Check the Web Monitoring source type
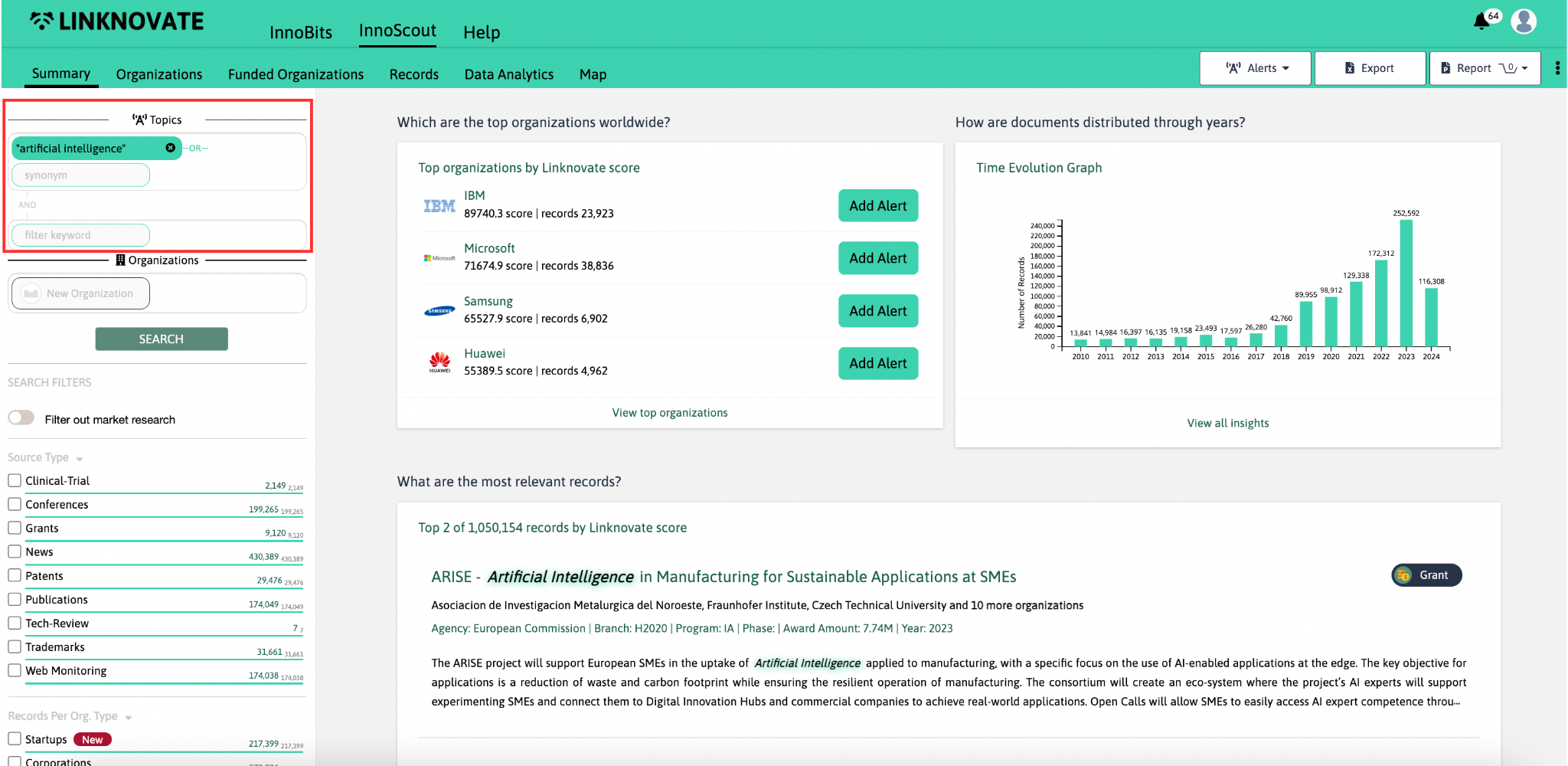Screen dimensions: 1568x766 [15, 670]
